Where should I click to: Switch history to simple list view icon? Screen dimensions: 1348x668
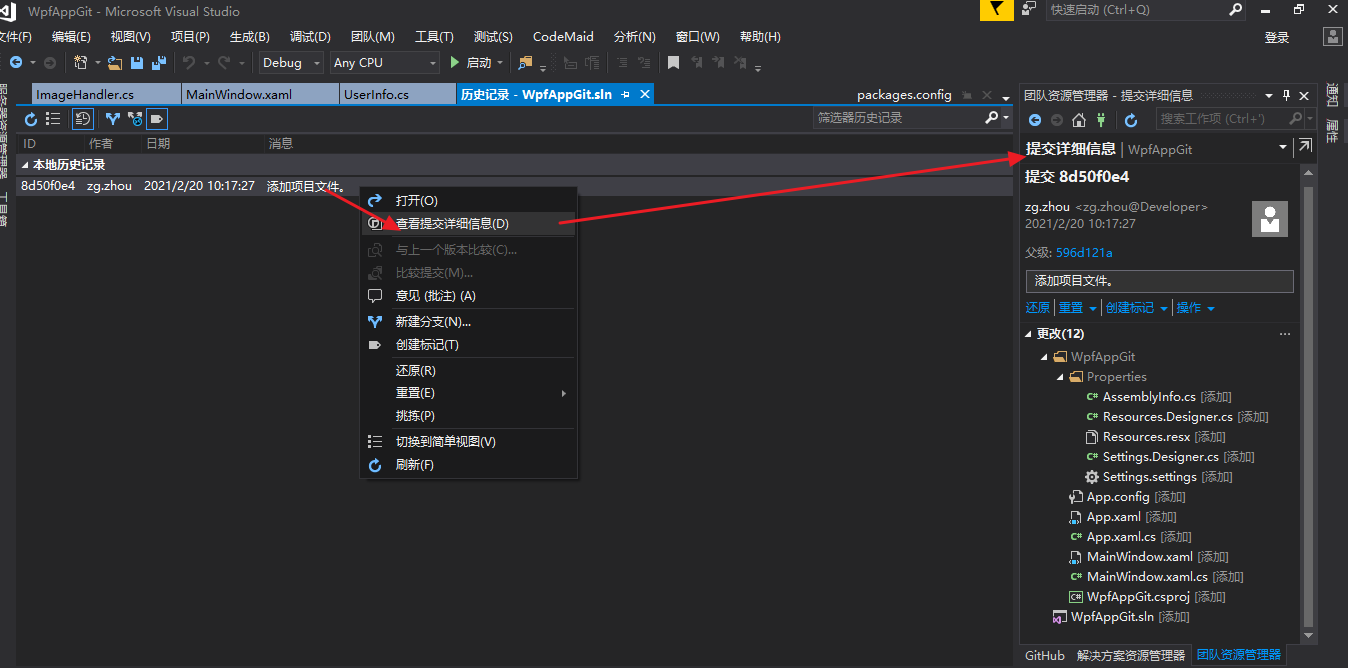click(x=53, y=119)
